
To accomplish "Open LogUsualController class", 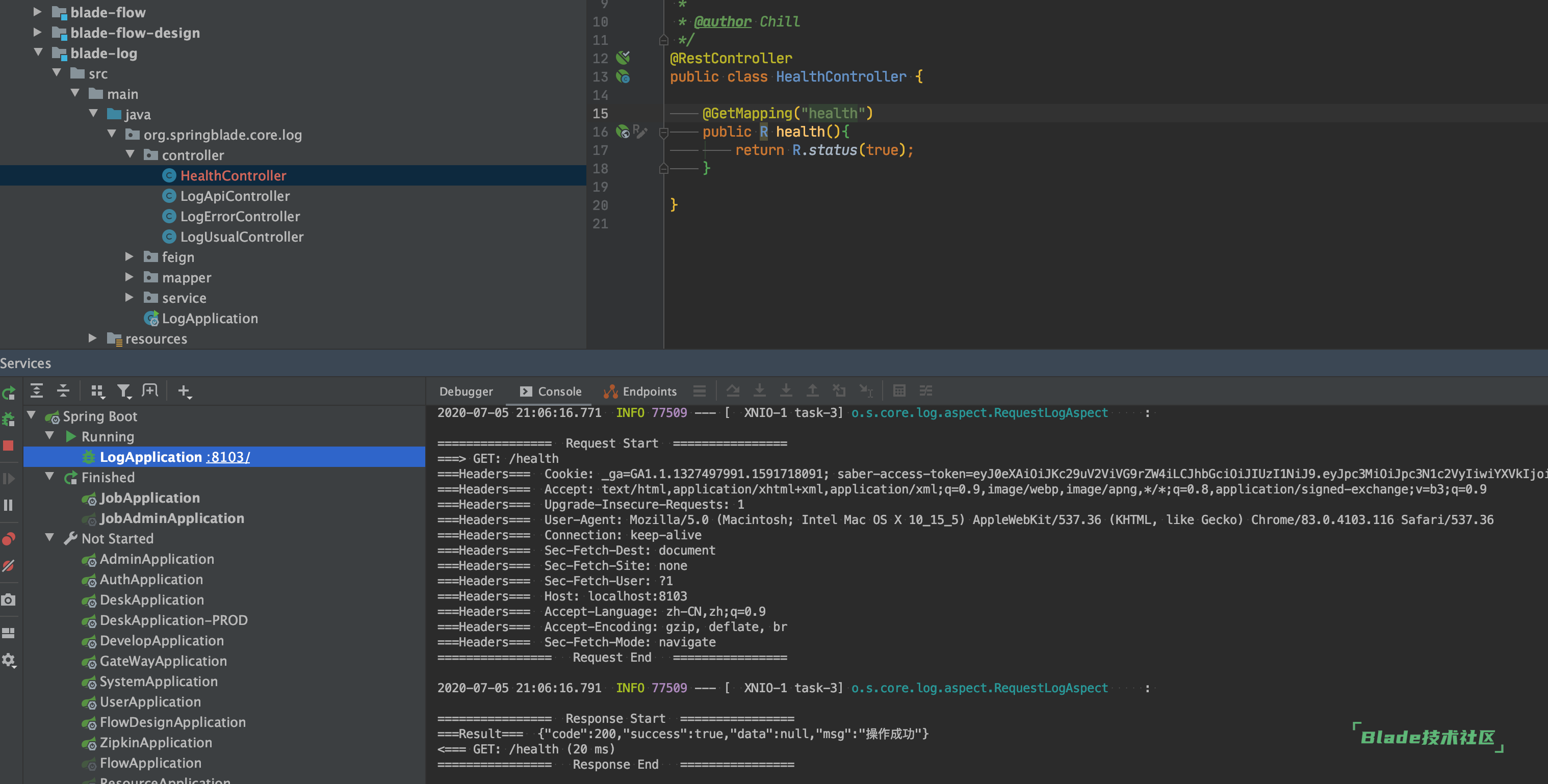I will [x=242, y=238].
